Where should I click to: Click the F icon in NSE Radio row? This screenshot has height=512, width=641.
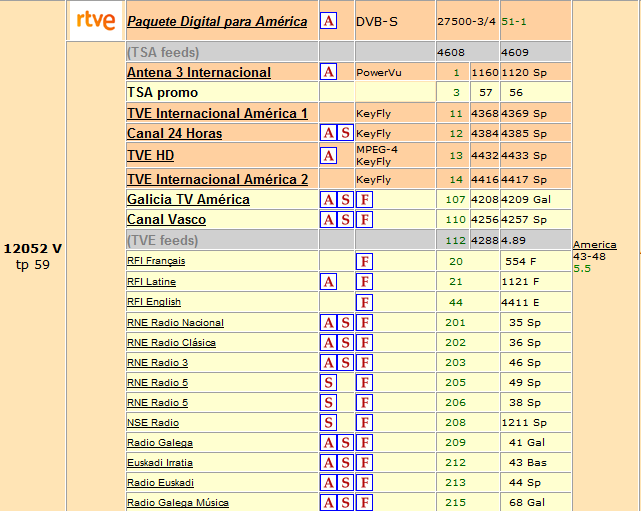coord(364,422)
